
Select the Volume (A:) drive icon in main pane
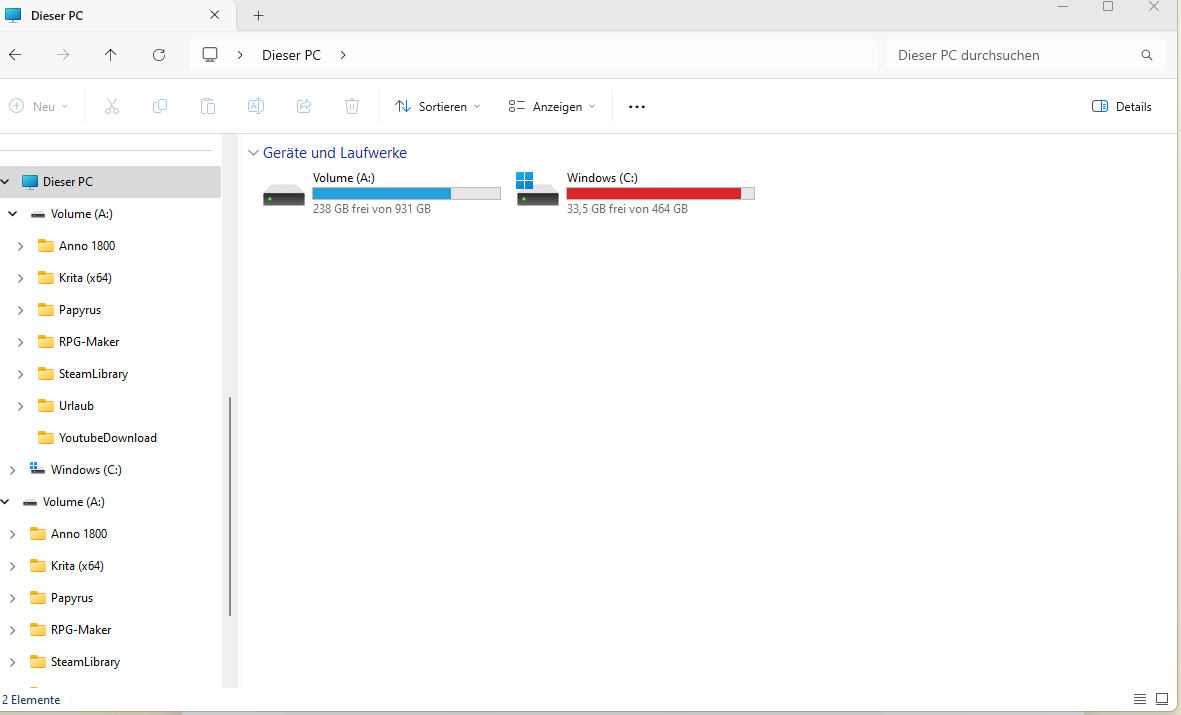284,194
